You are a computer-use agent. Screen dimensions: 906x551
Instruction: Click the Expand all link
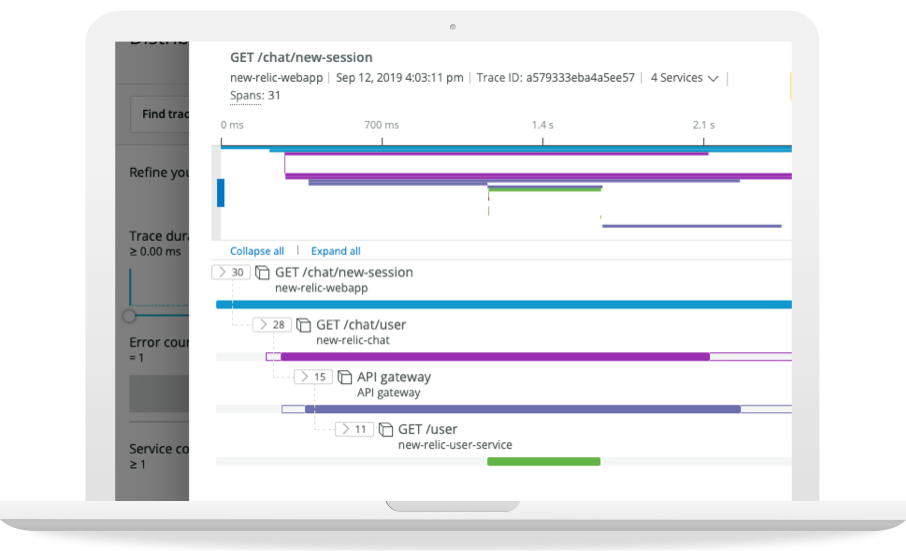tap(336, 251)
